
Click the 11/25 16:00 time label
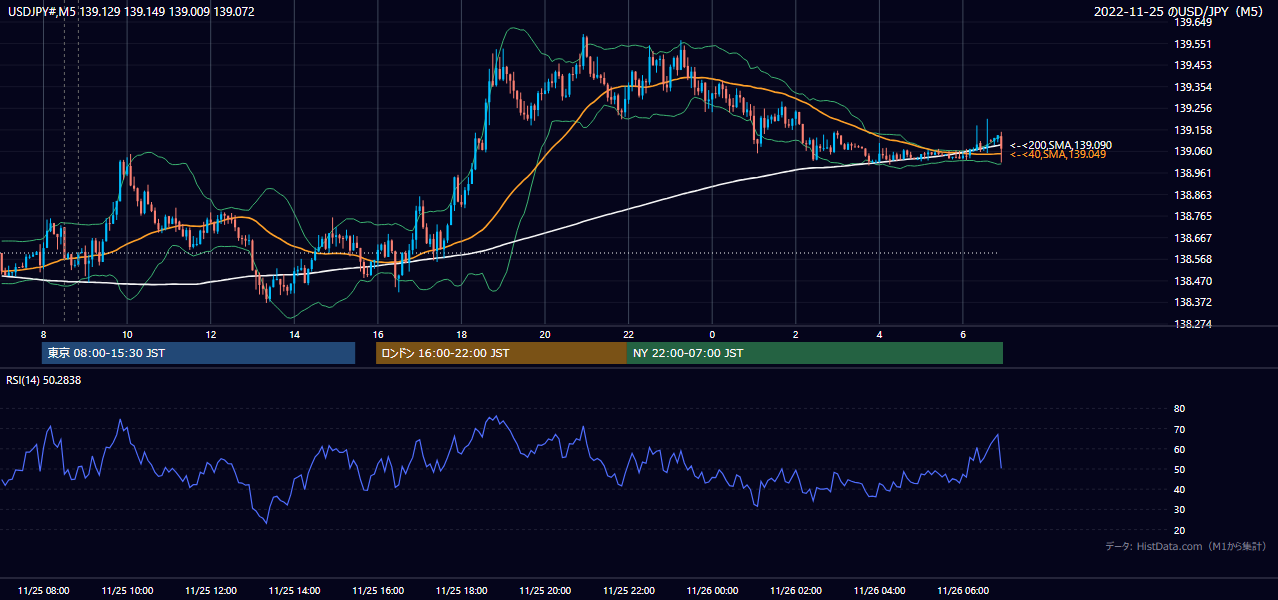click(377, 590)
